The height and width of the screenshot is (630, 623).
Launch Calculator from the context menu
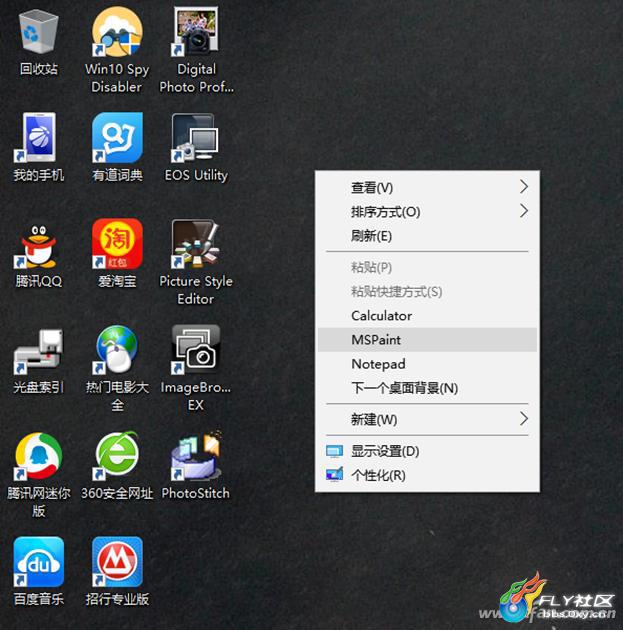point(427,315)
